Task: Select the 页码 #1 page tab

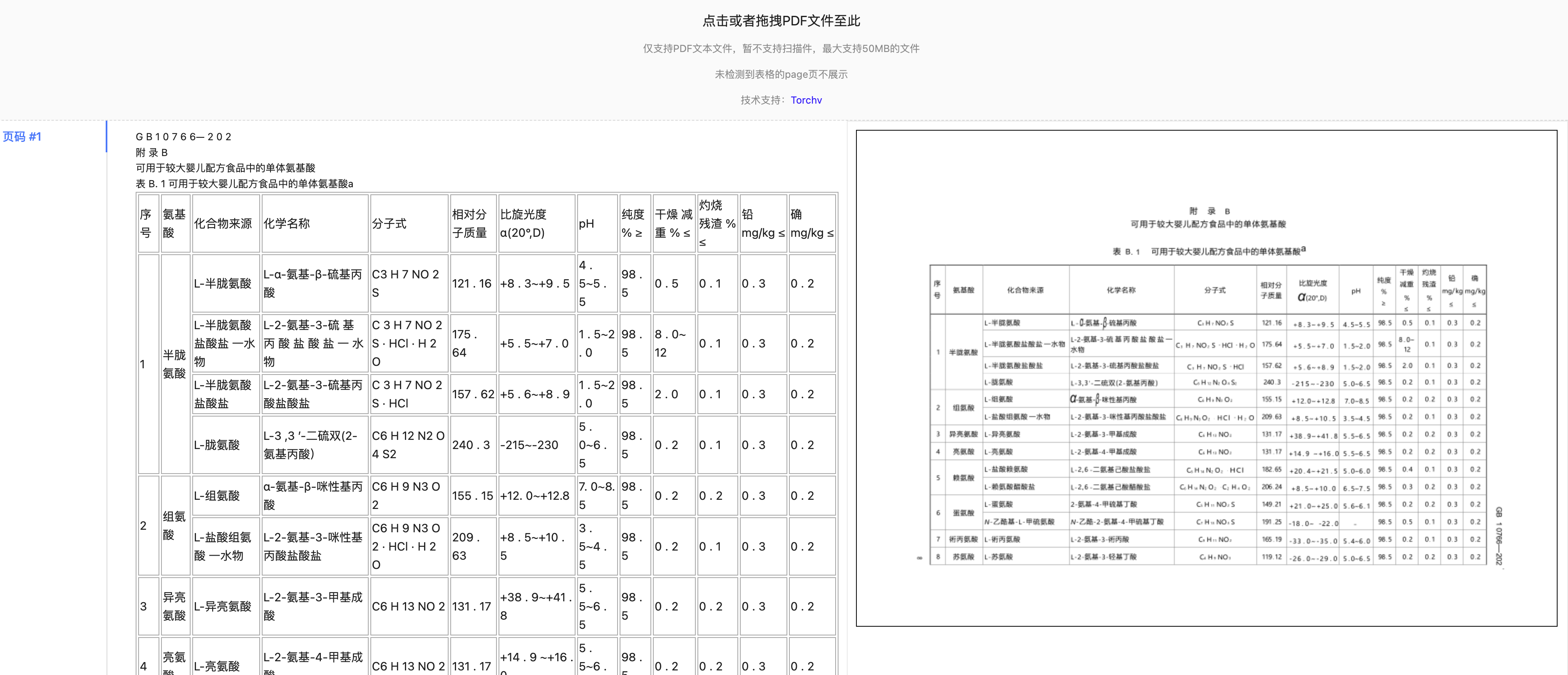Action: click(x=22, y=136)
